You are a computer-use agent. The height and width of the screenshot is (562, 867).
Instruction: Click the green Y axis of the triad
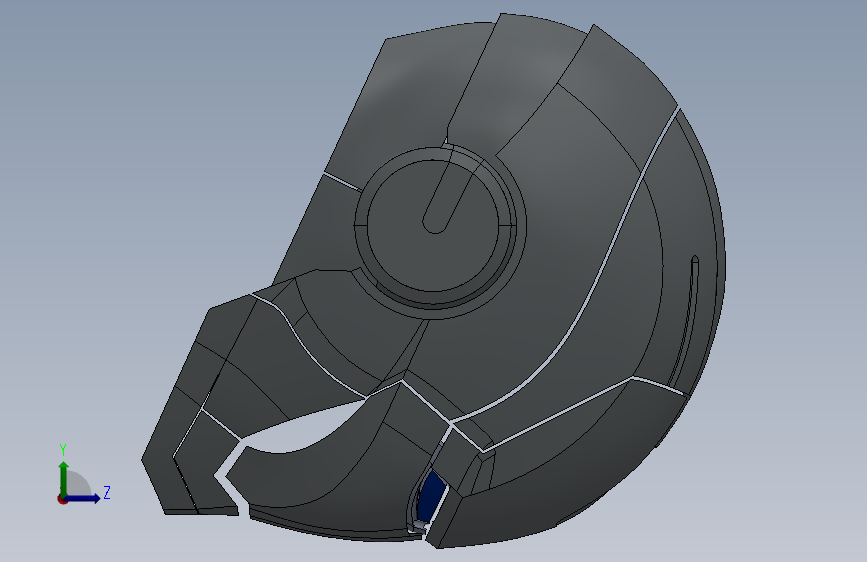point(64,478)
